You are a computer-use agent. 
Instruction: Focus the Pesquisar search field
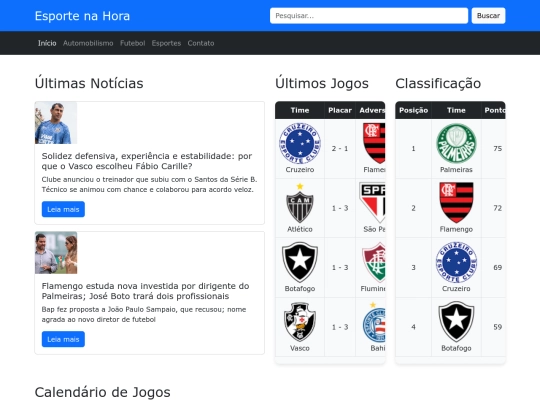[x=369, y=15]
